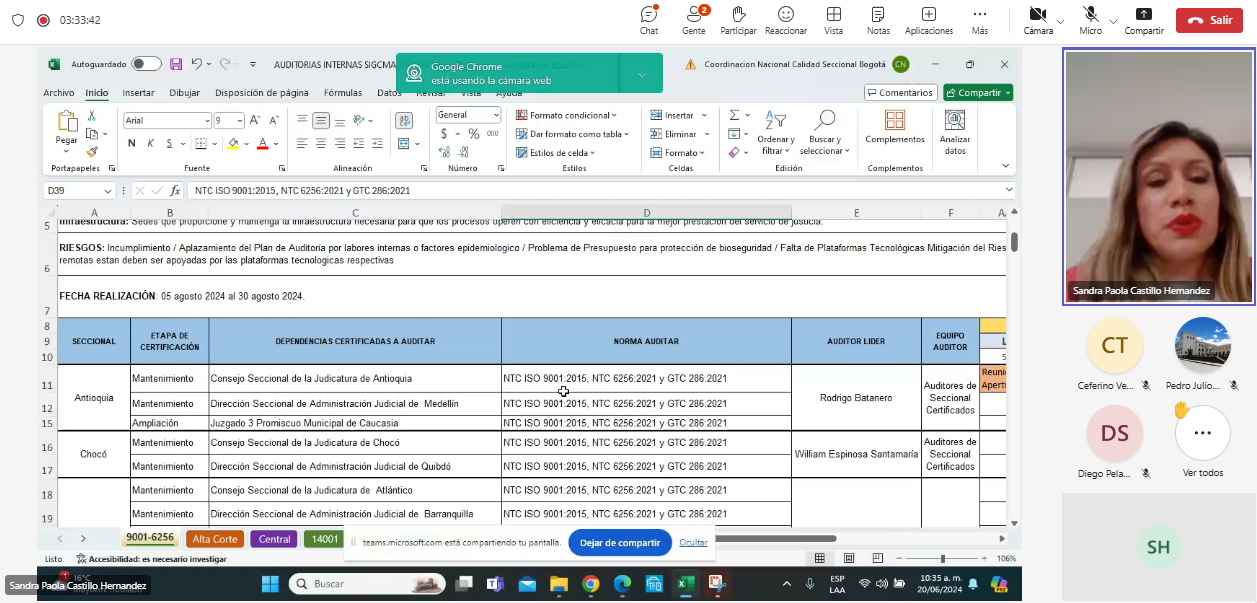
Task: Raise hand with the Participar button
Action: [x=738, y=20]
